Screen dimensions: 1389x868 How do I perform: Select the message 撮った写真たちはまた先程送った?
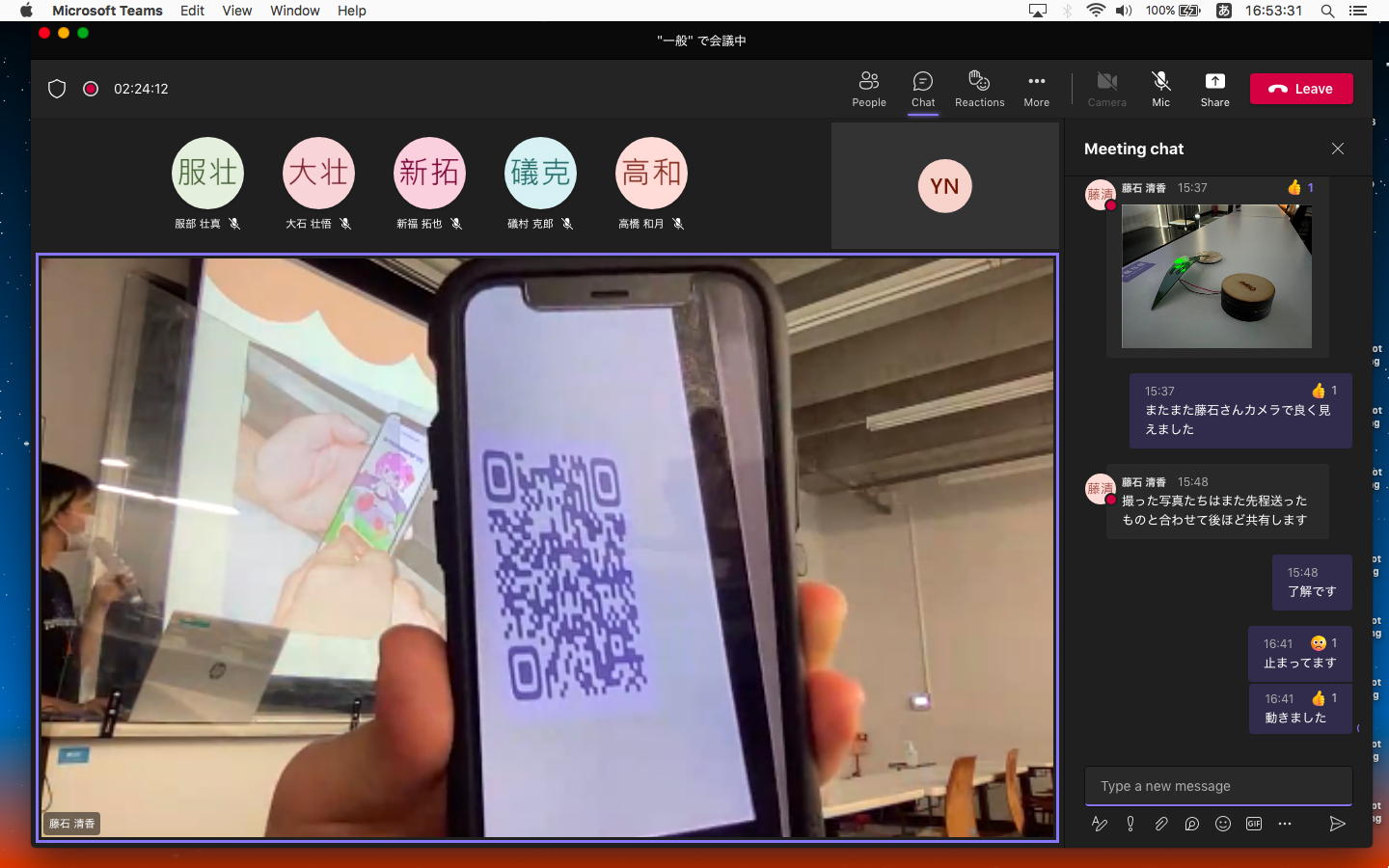click(x=1217, y=502)
